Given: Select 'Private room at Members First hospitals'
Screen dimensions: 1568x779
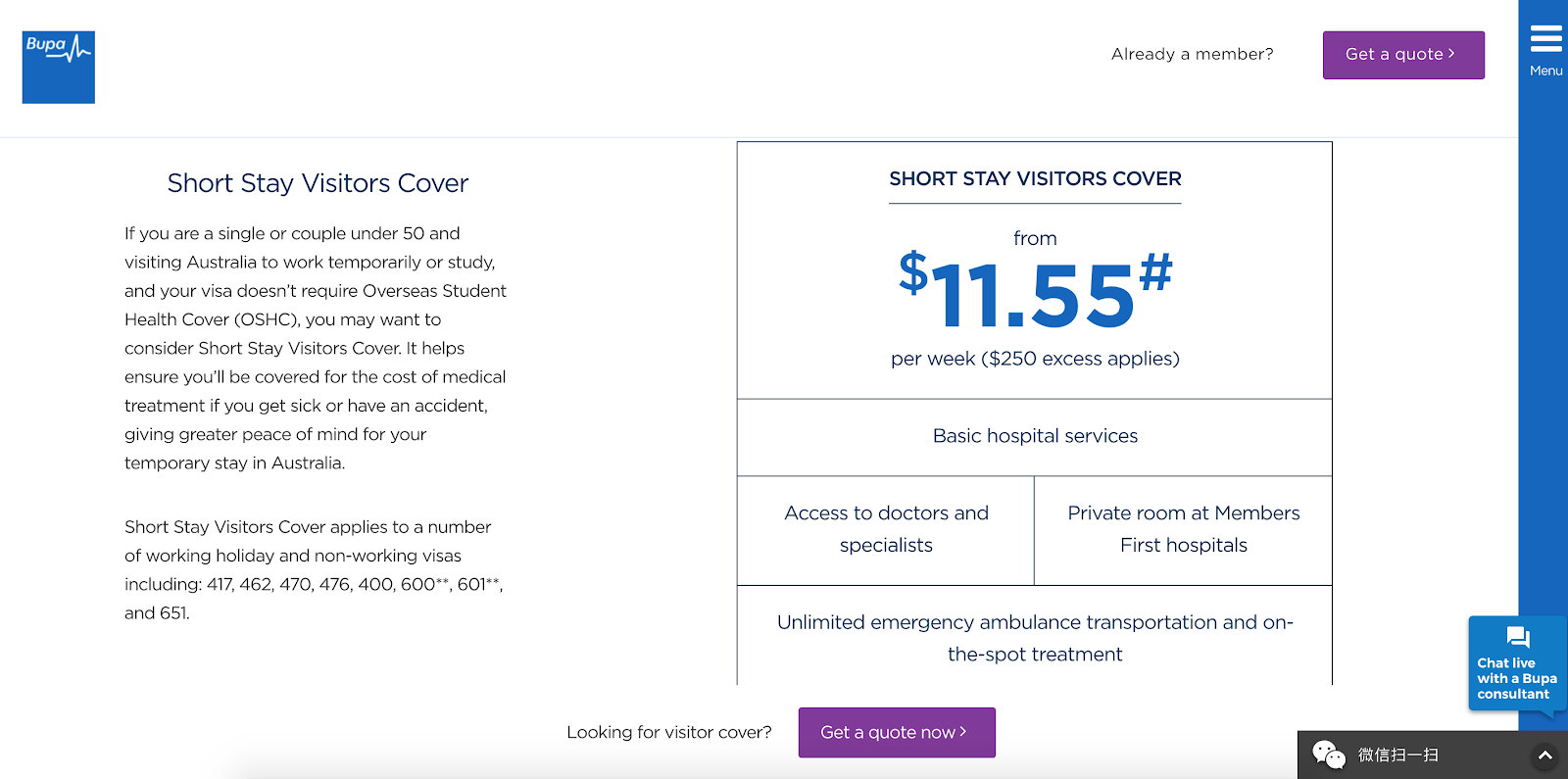Looking at the screenshot, I should coord(1183,529).
